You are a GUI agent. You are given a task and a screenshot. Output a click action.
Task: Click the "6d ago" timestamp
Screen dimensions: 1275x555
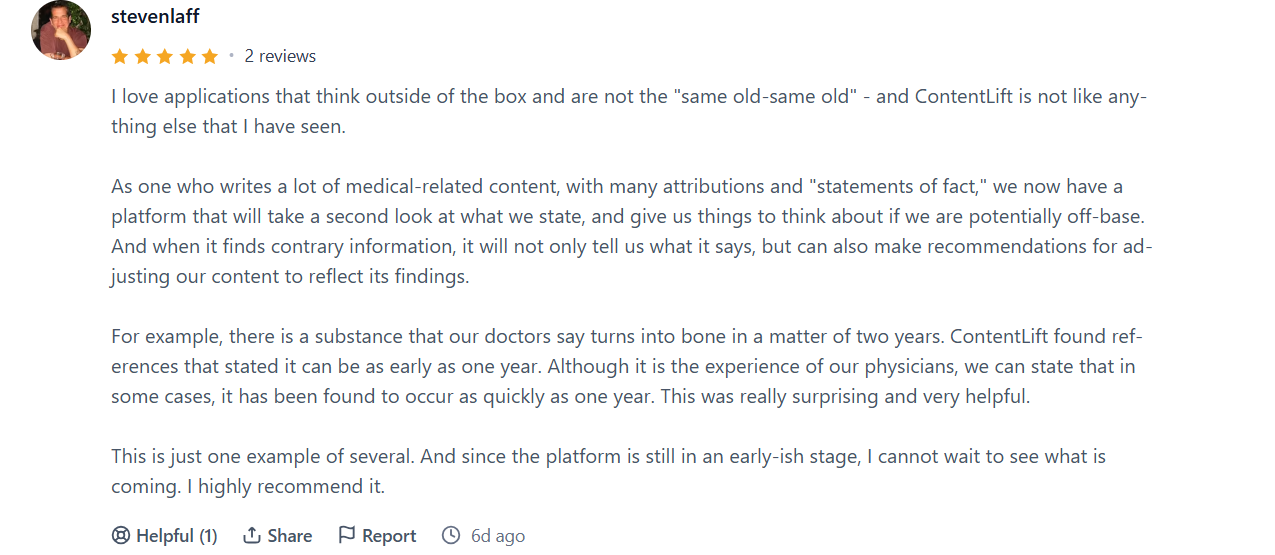tap(498, 536)
